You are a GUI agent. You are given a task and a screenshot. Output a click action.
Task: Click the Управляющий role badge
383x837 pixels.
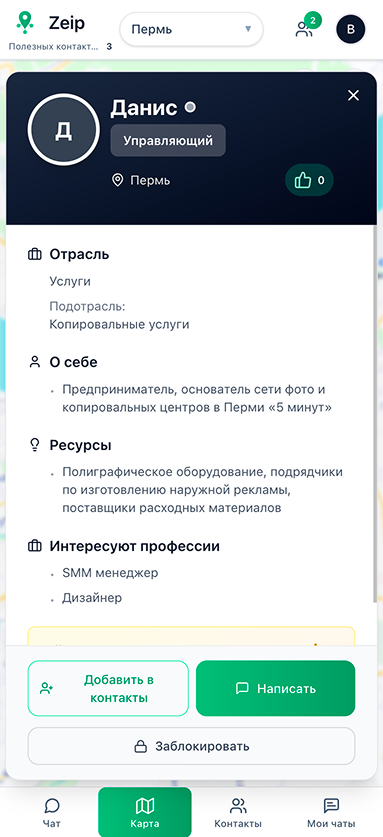point(168,141)
